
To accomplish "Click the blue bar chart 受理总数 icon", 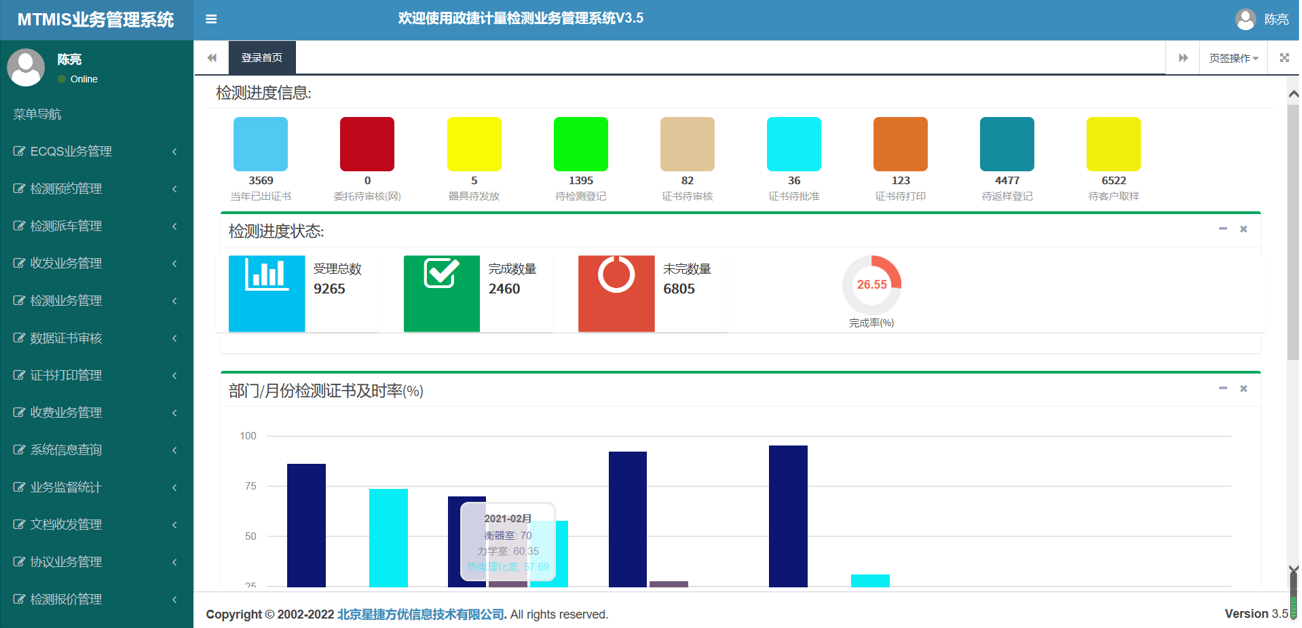I will [266, 292].
